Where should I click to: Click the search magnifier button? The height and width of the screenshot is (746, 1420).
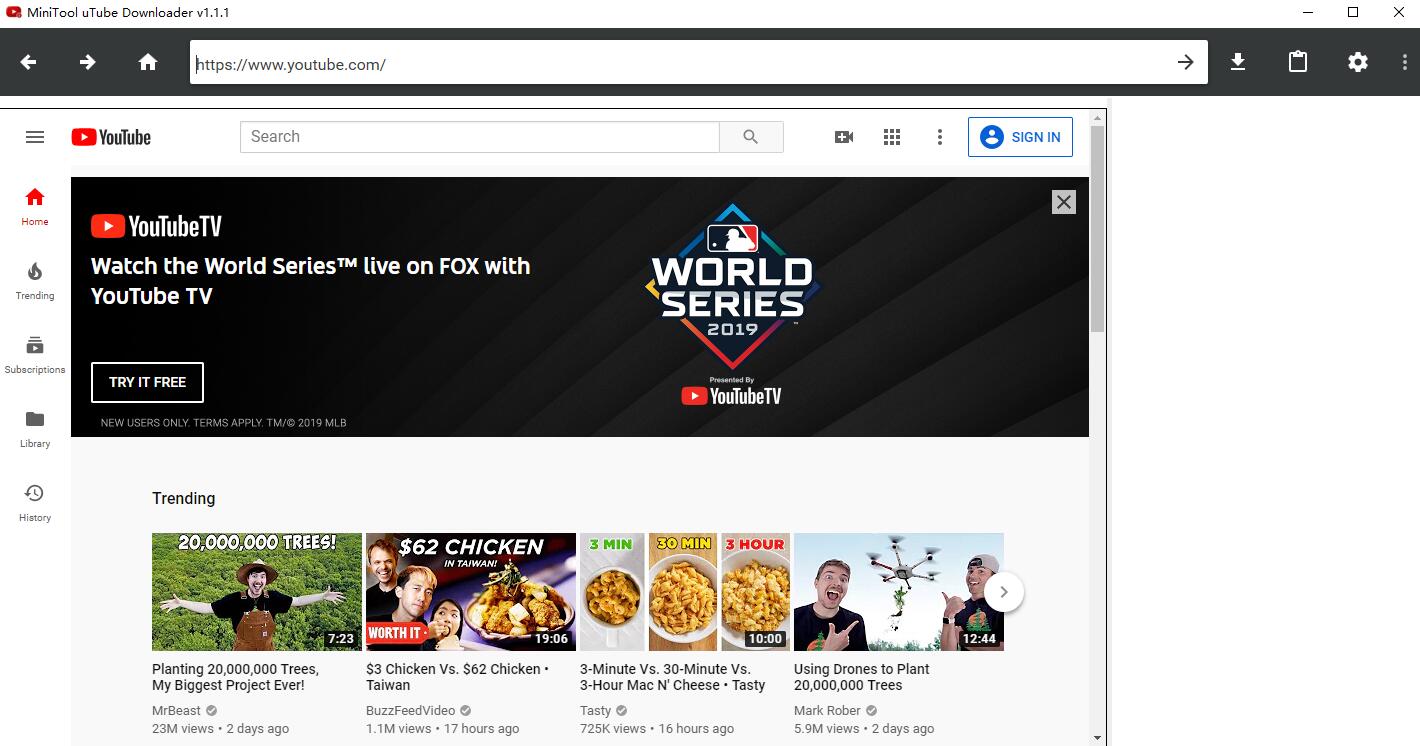pyautogui.click(x=751, y=137)
